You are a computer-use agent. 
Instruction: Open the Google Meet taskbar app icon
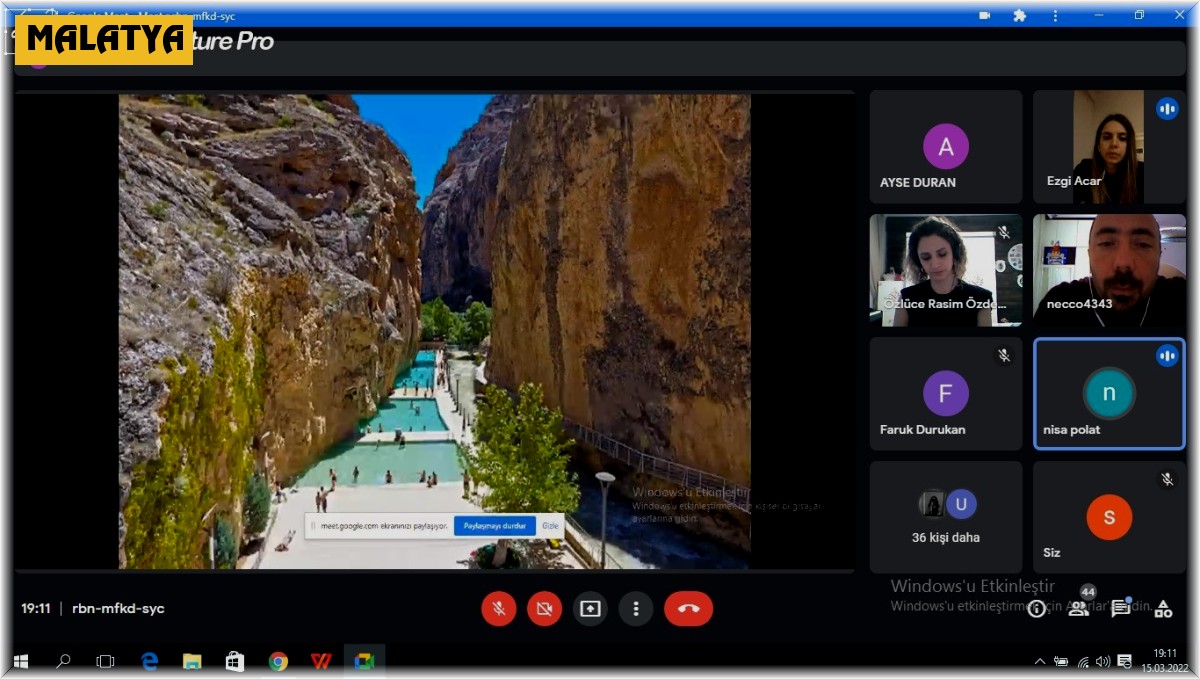pyautogui.click(x=364, y=661)
